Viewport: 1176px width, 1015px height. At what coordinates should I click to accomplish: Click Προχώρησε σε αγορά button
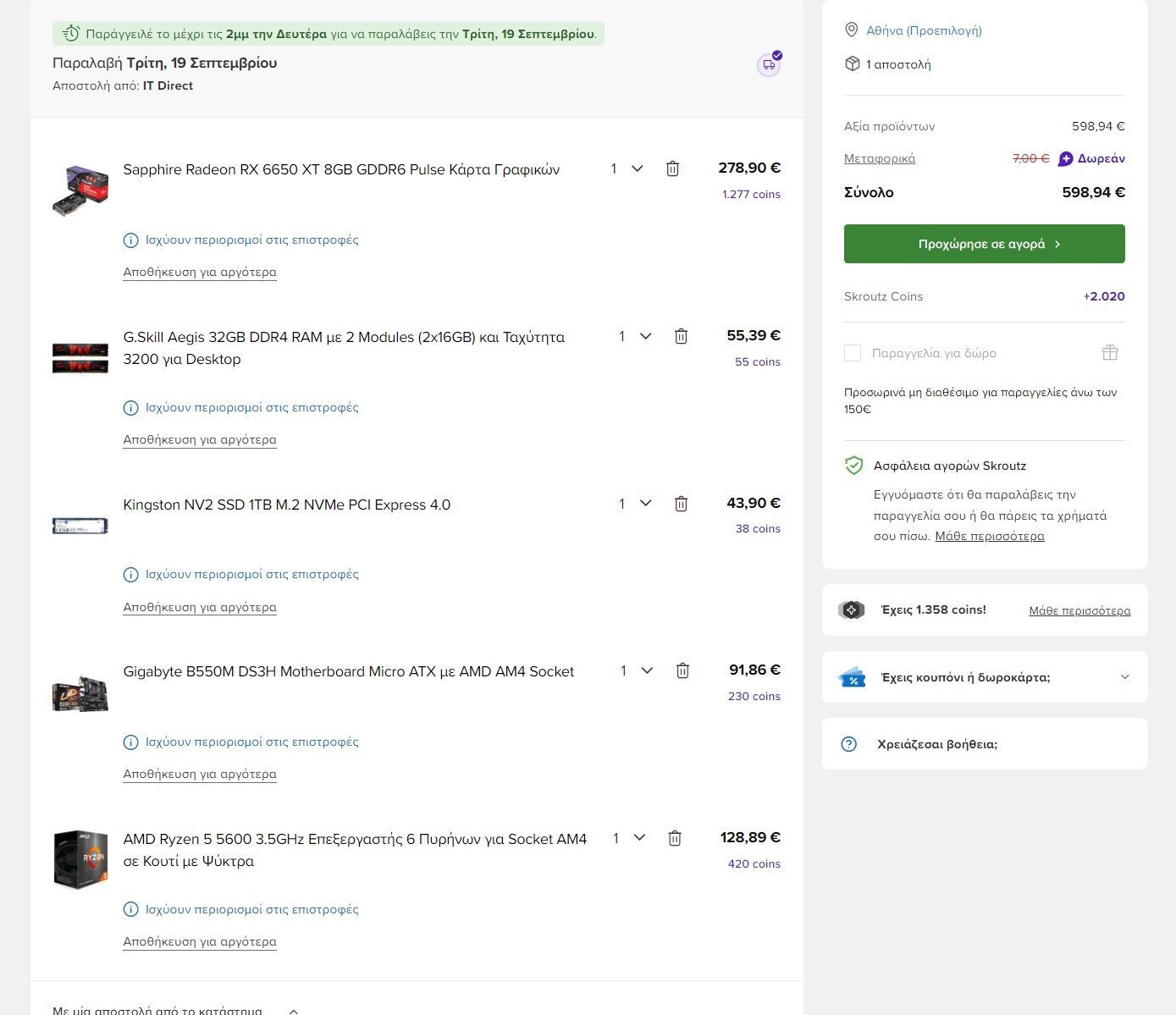click(x=985, y=244)
